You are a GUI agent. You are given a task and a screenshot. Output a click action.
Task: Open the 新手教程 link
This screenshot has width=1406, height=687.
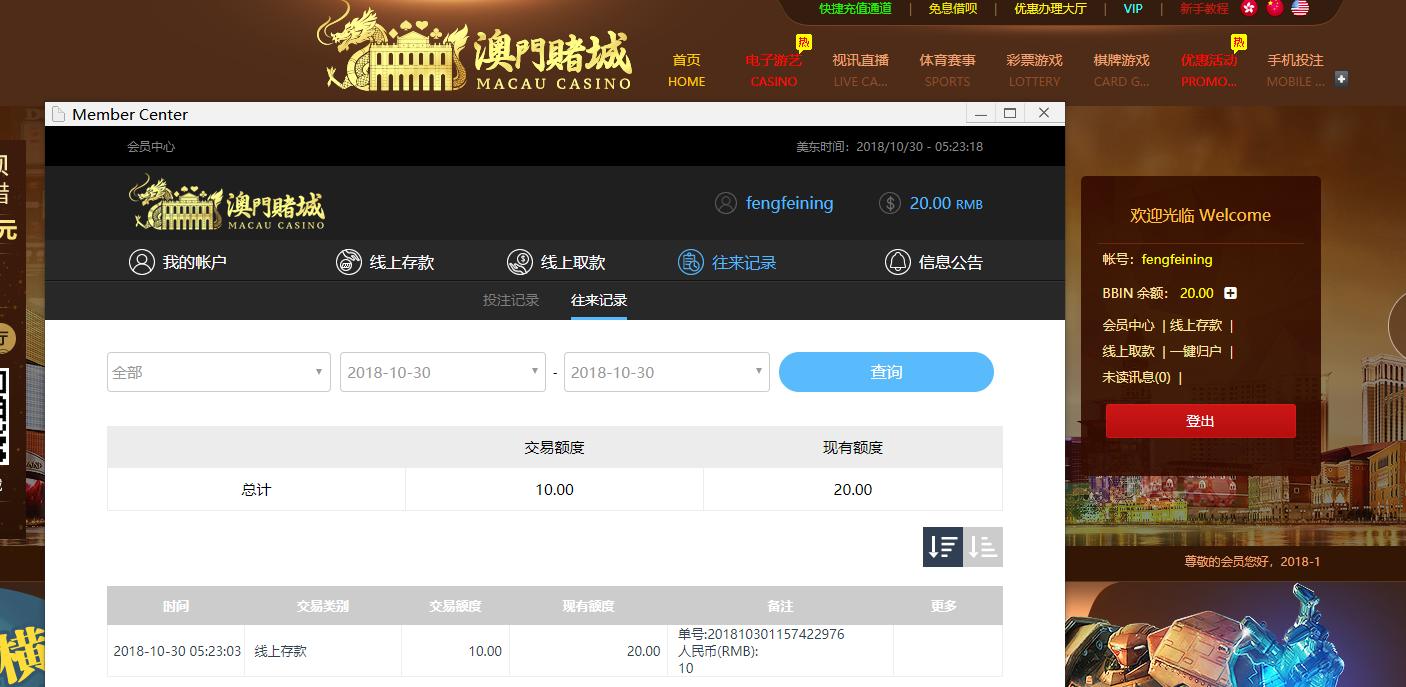pos(1204,8)
